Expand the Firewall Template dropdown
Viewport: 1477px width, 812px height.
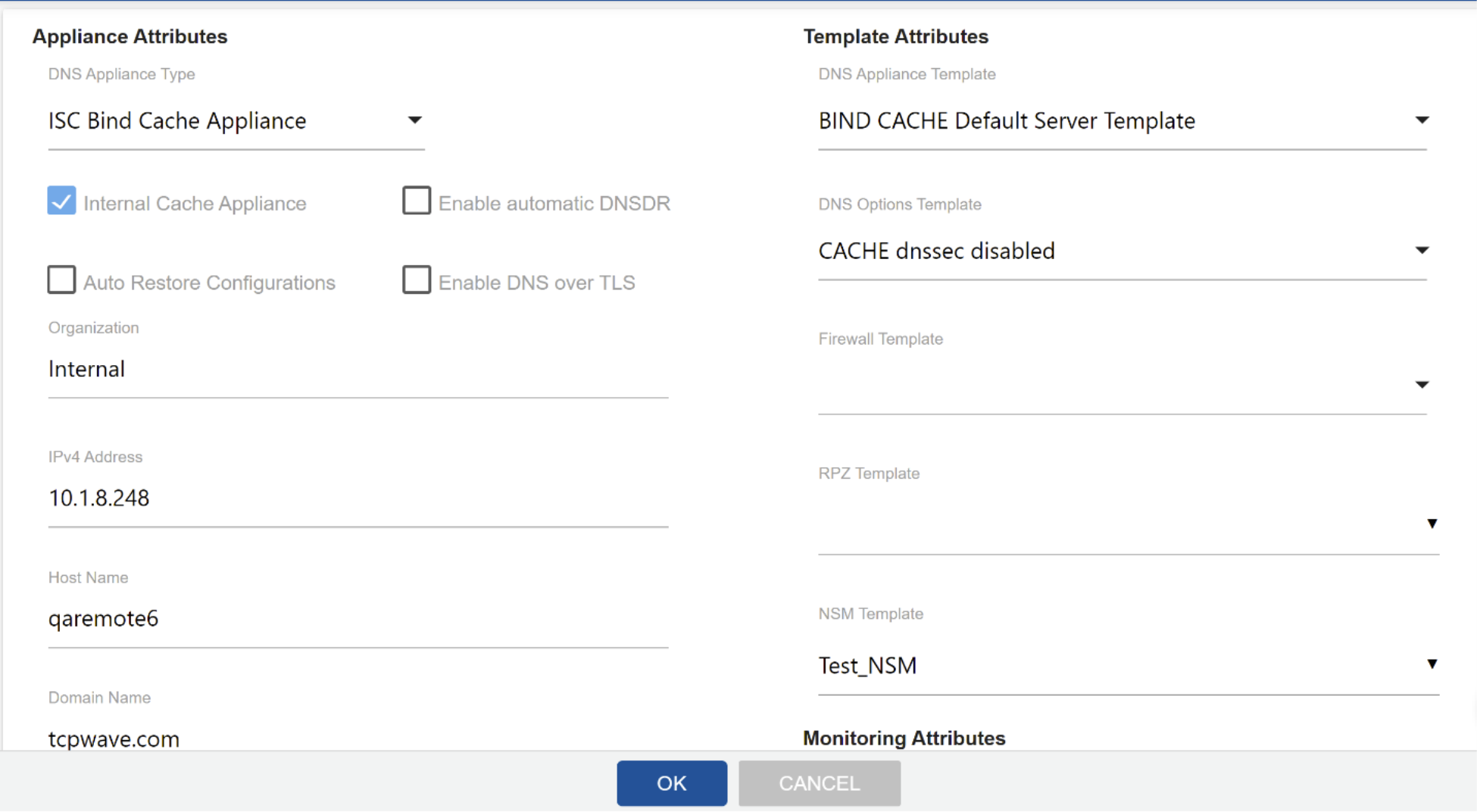1422,385
